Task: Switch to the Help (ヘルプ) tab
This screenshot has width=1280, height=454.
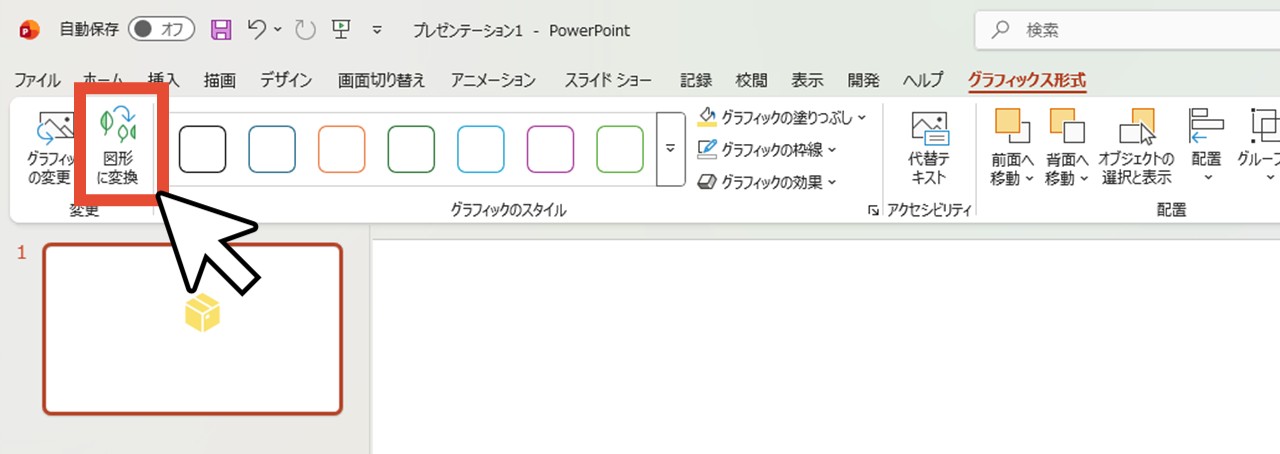Action: click(922, 80)
